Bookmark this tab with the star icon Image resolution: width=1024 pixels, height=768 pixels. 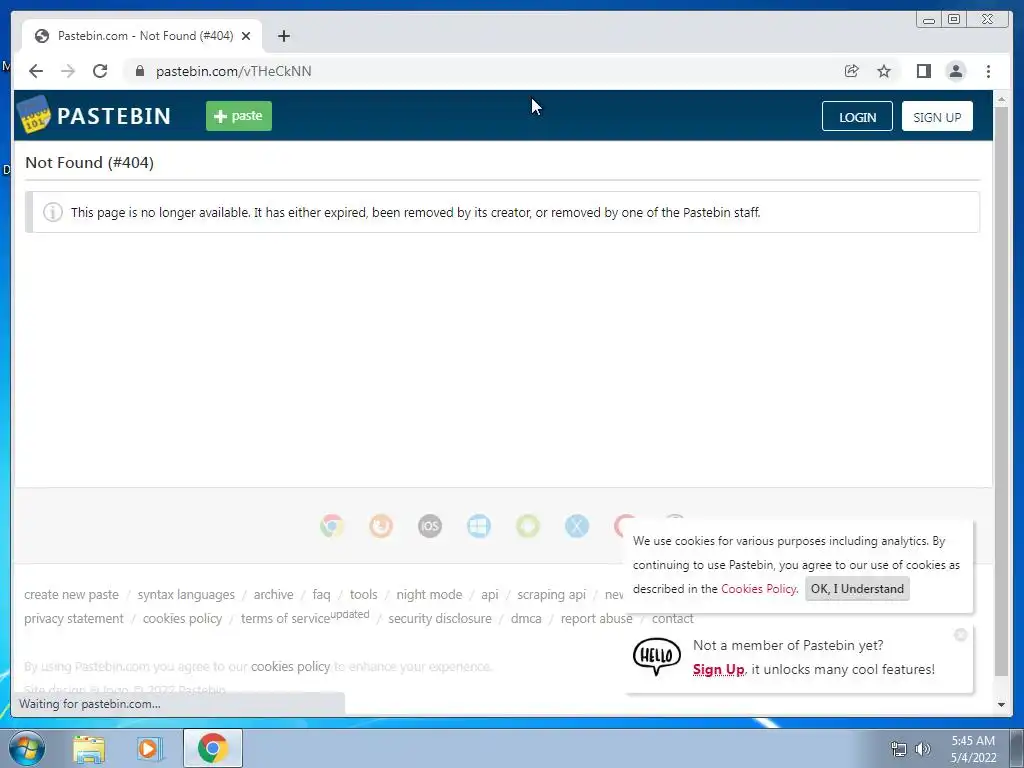[884, 71]
